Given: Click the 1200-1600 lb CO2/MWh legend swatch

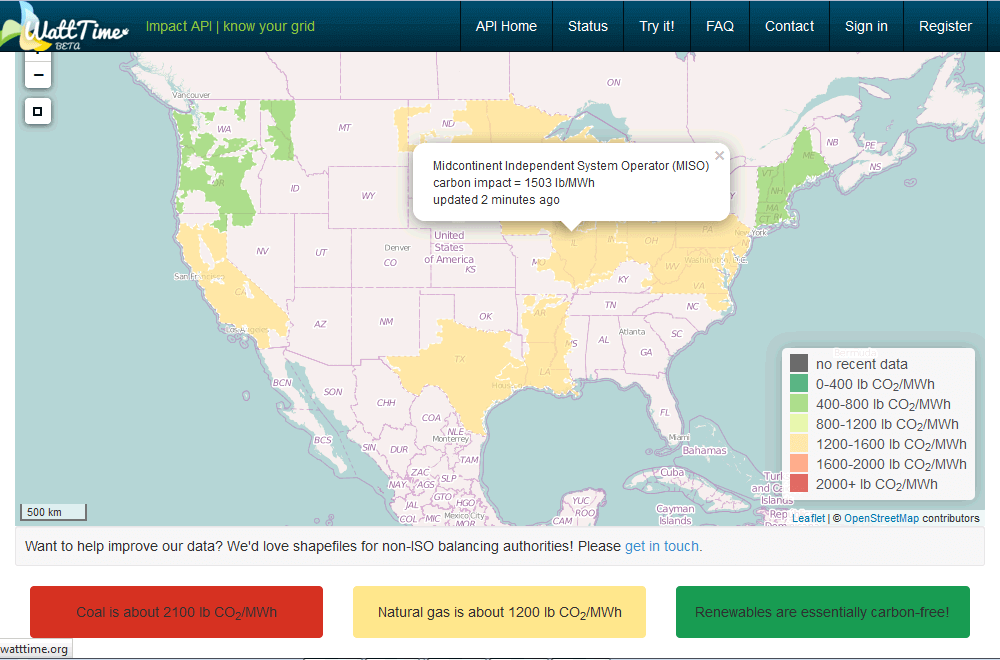Looking at the screenshot, I should (799, 443).
